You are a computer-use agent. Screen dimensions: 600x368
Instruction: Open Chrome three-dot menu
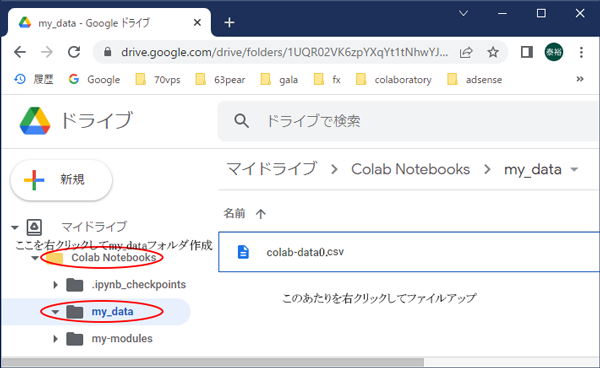(x=581, y=52)
